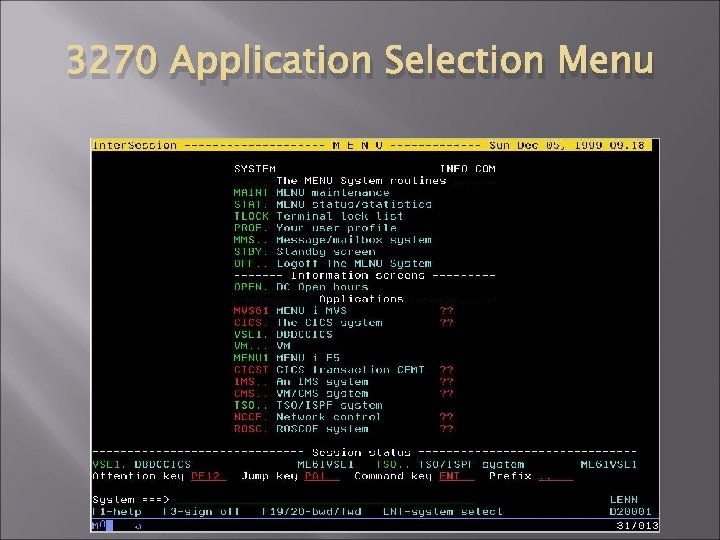Viewport: 720px width, 540px height.
Task: Click the 31/013 cursor position indicator
Action: 637,525
